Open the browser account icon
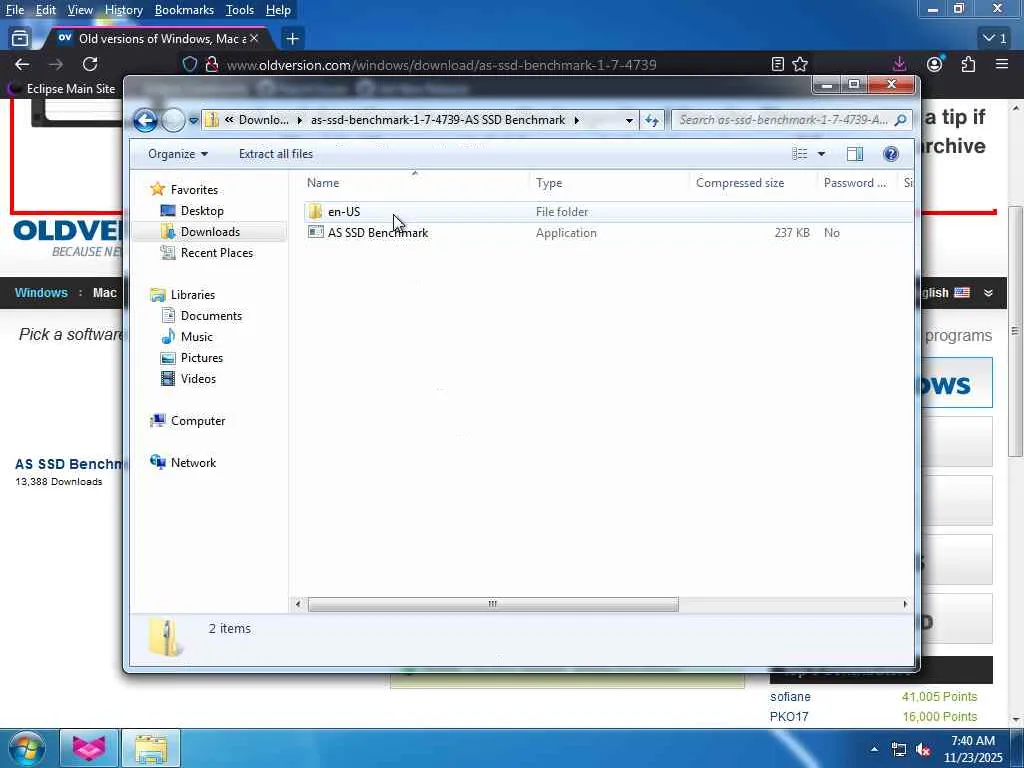Viewport: 1024px width, 768px height. [935, 64]
